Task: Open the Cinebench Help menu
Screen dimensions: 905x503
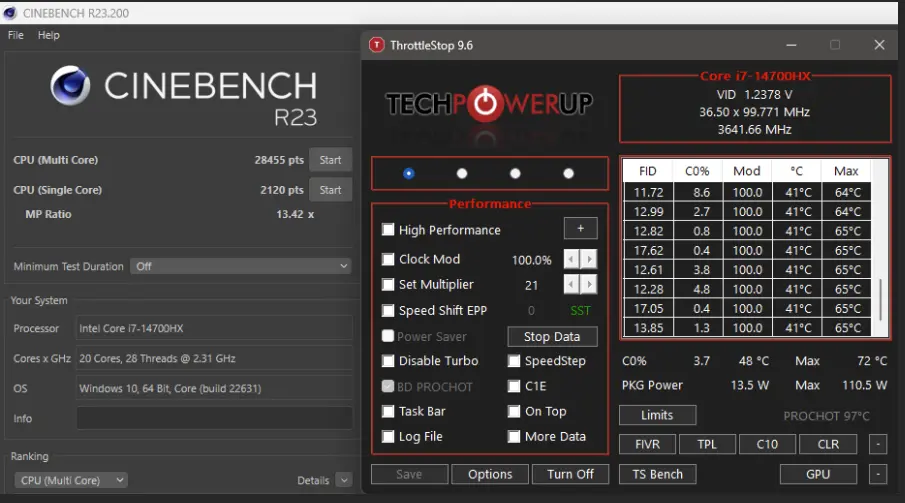Action: 48,35
